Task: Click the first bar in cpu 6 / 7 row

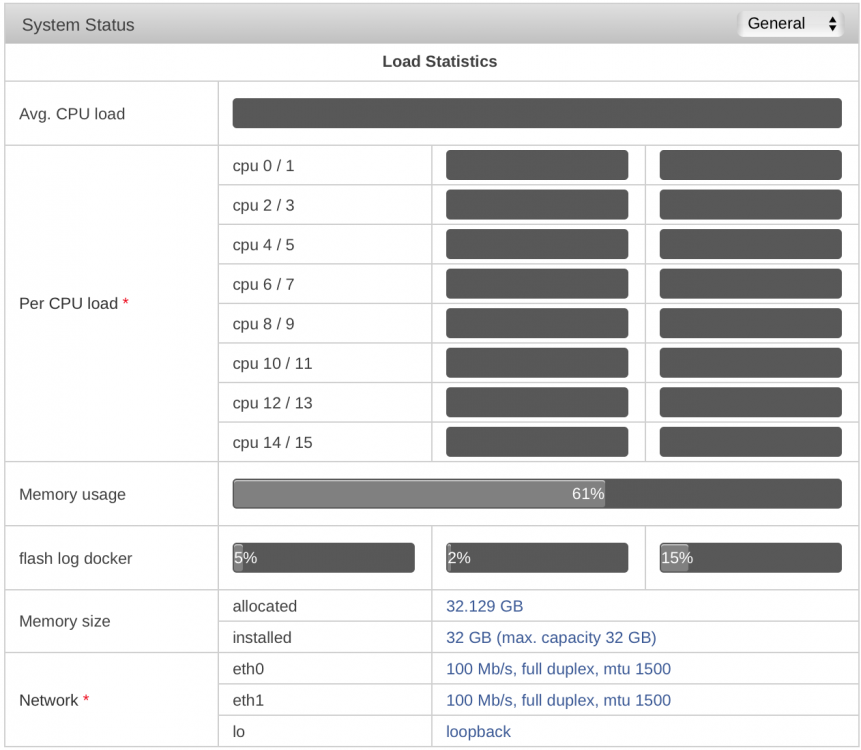Action: [536, 283]
